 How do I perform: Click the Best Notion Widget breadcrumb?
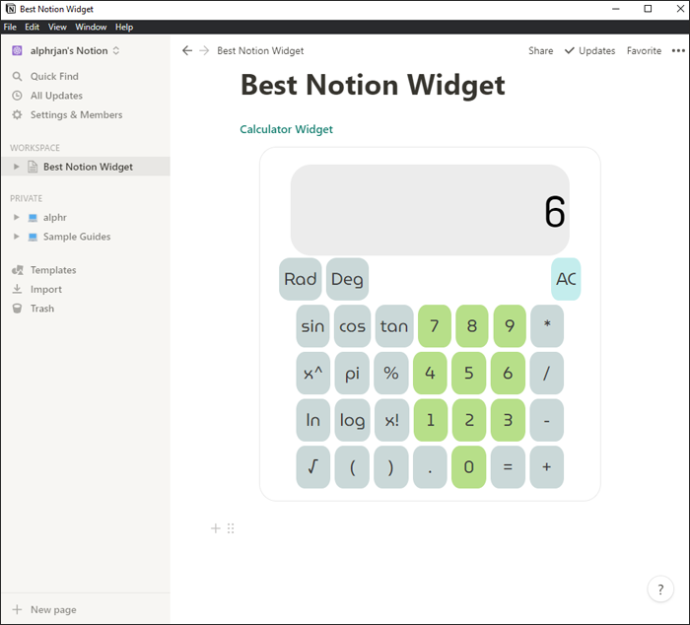tap(261, 51)
